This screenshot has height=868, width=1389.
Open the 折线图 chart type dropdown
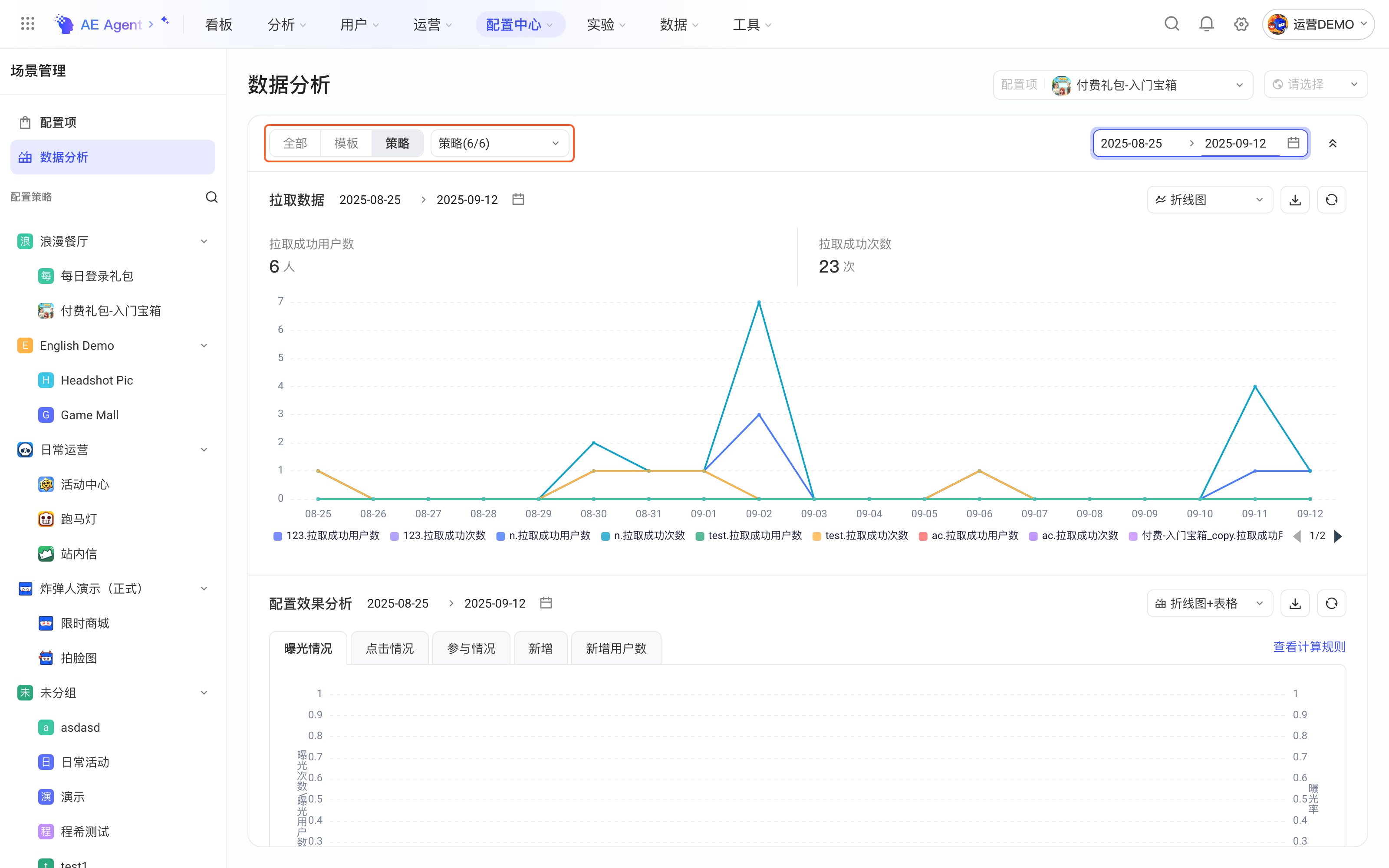pyautogui.click(x=1210, y=200)
